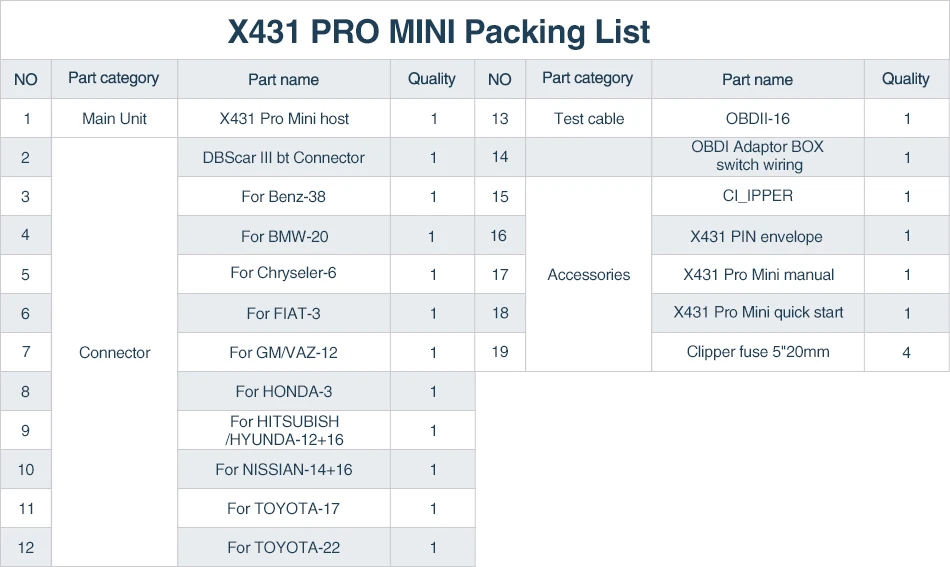Click the DBScar III bt Connector cell
Image resolution: width=950 pixels, height=567 pixels.
tap(284, 158)
